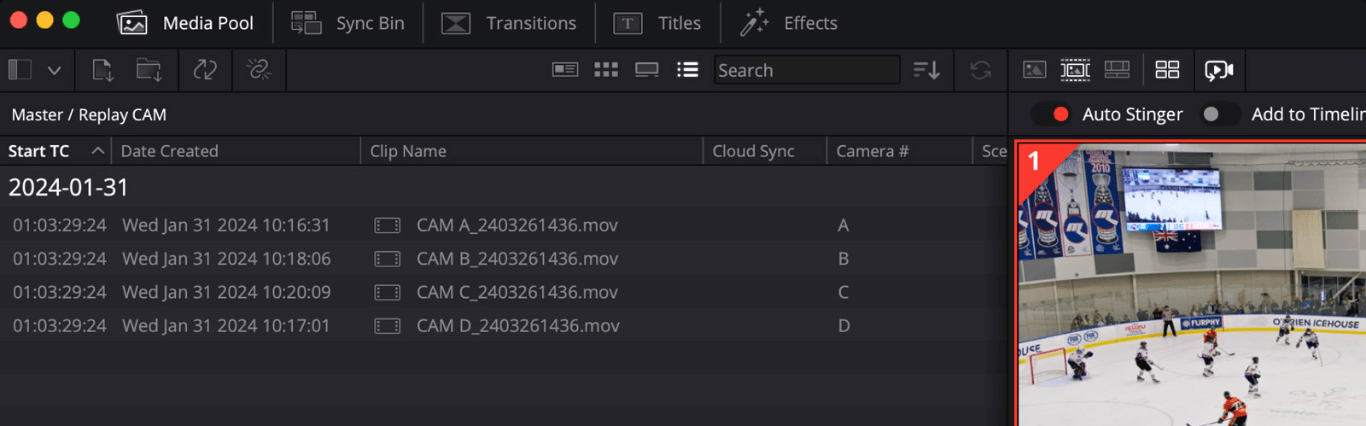
Task: Toggle the Add to Timeline switch
Action: point(1220,115)
